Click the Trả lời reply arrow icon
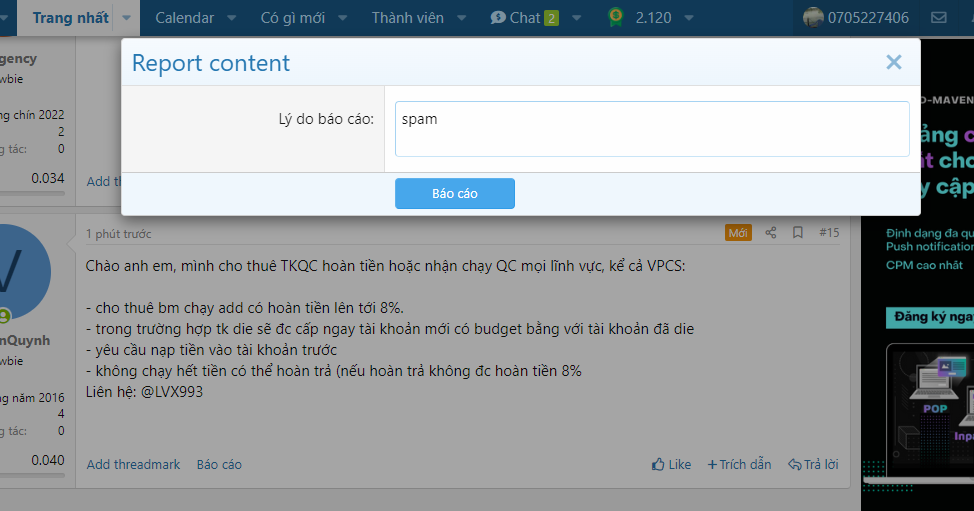This screenshot has width=974, height=511. [x=795, y=464]
